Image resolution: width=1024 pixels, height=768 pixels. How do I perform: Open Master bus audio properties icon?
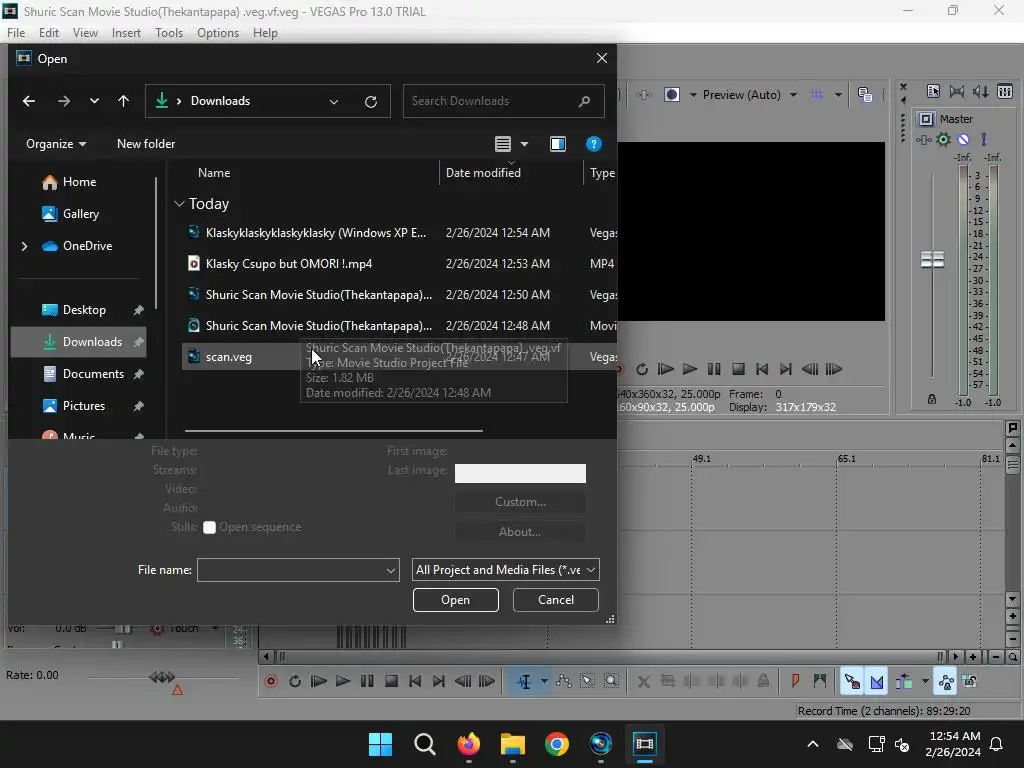click(933, 91)
